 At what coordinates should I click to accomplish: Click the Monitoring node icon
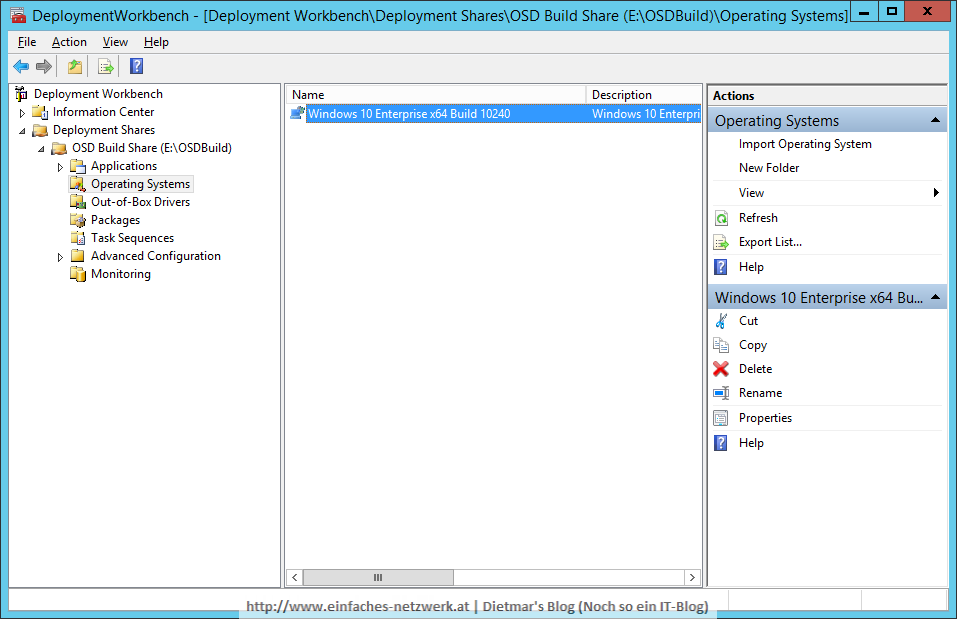[x=78, y=274]
